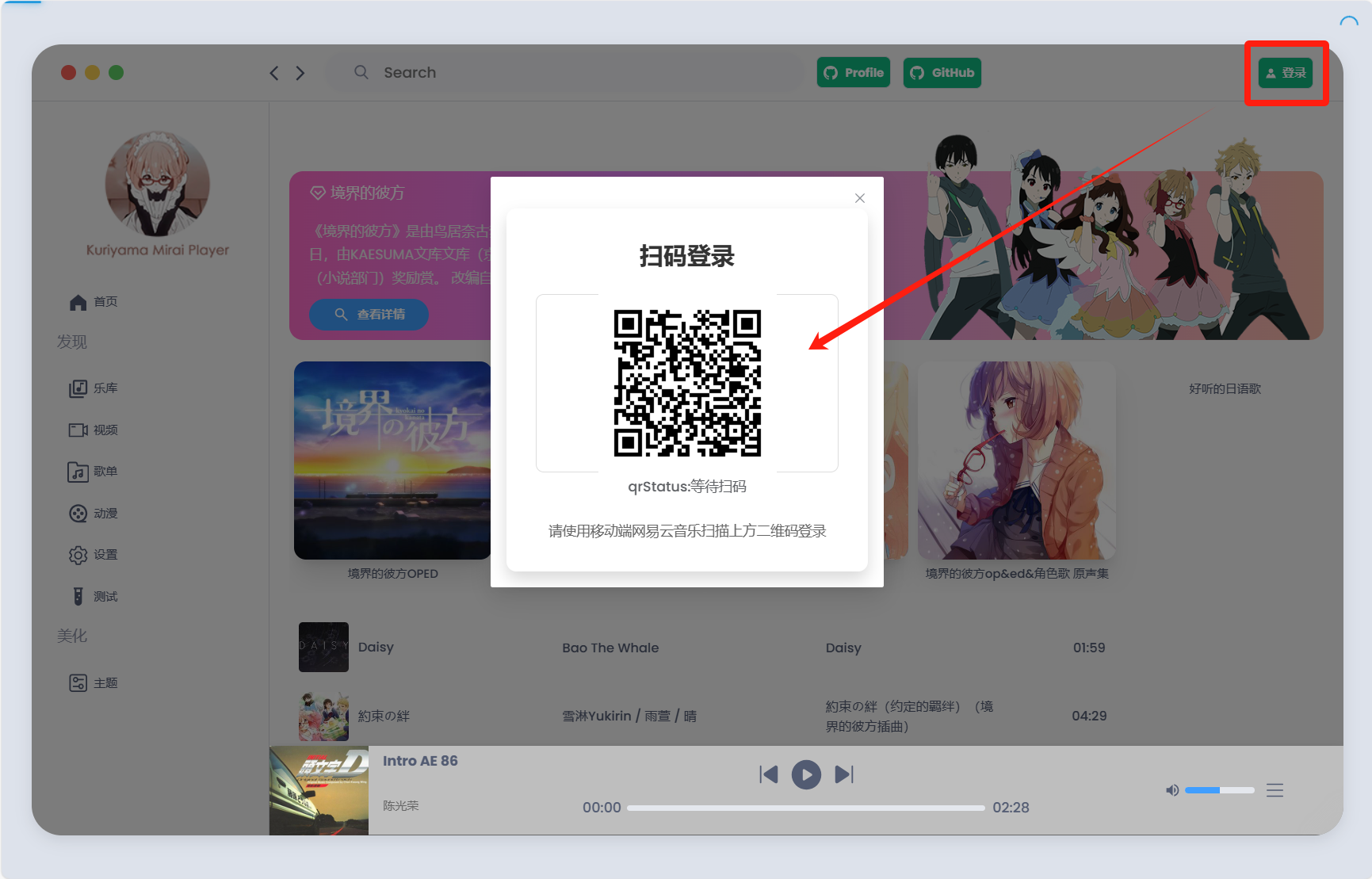
Task: Go back with the left arrow
Action: pos(274,73)
